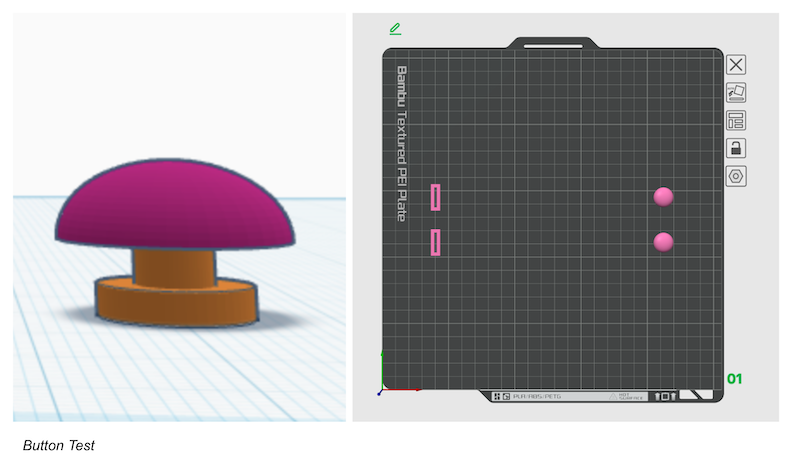Image resolution: width=800 pixels, height=461 pixels.
Task: Click the Bambu Textured PEI Plate label
Action: click(402, 143)
